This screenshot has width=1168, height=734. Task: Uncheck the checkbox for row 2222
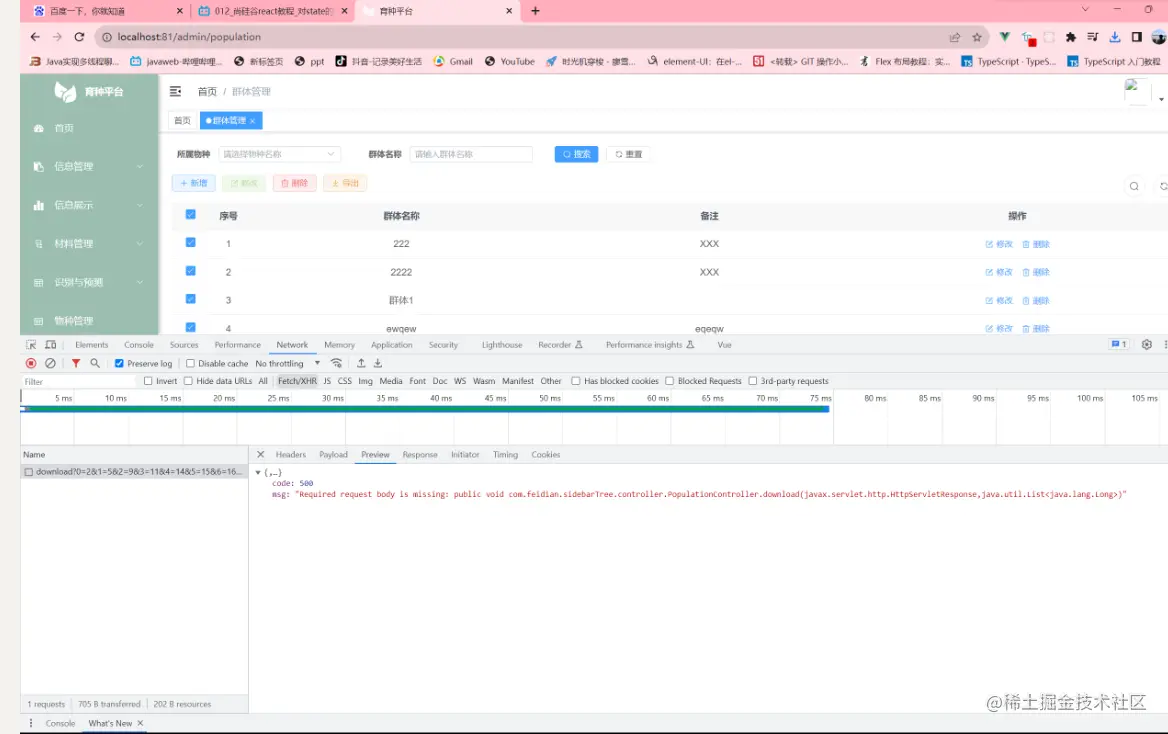pos(191,270)
